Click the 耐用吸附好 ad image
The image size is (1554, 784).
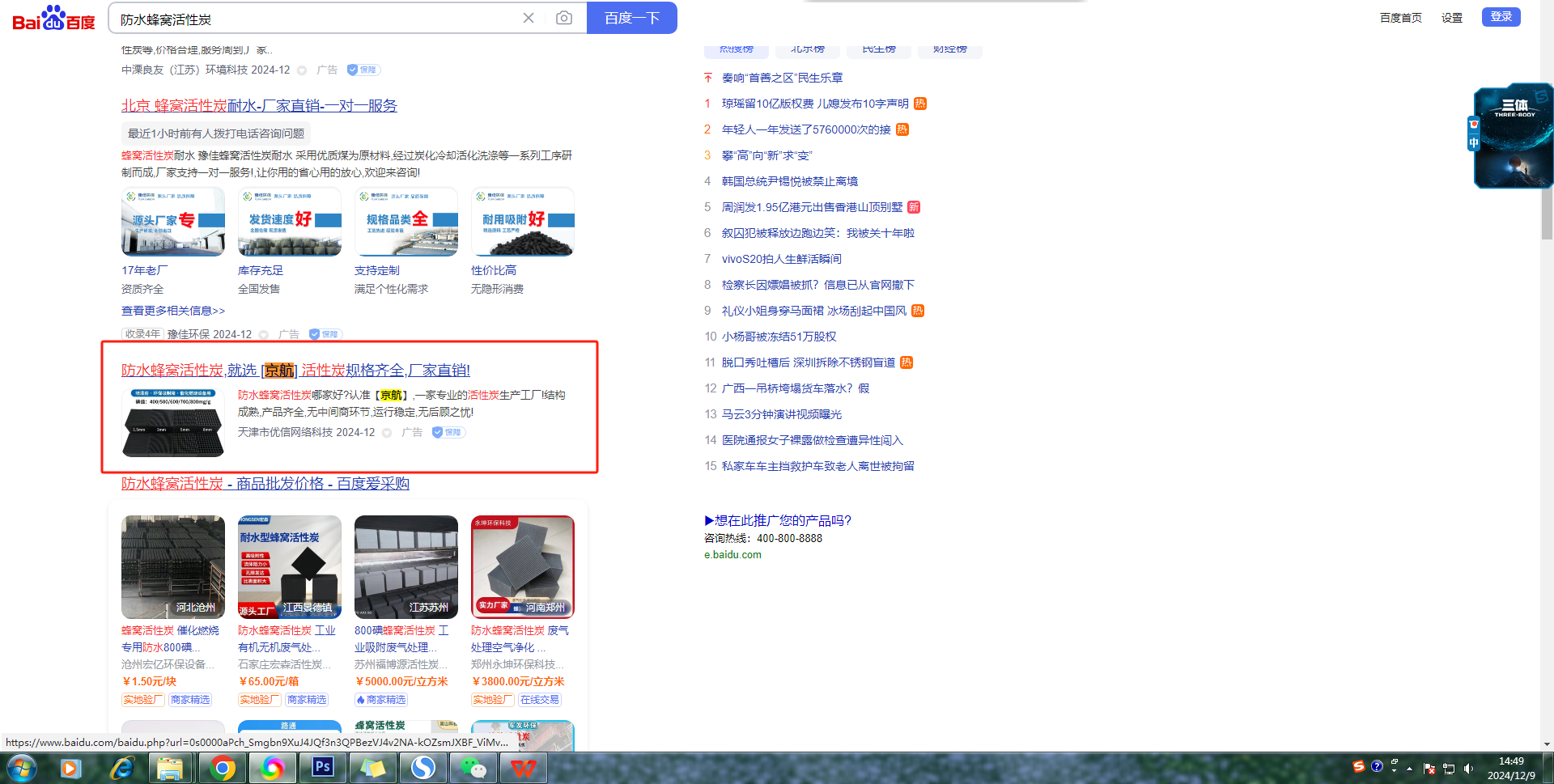[523, 222]
